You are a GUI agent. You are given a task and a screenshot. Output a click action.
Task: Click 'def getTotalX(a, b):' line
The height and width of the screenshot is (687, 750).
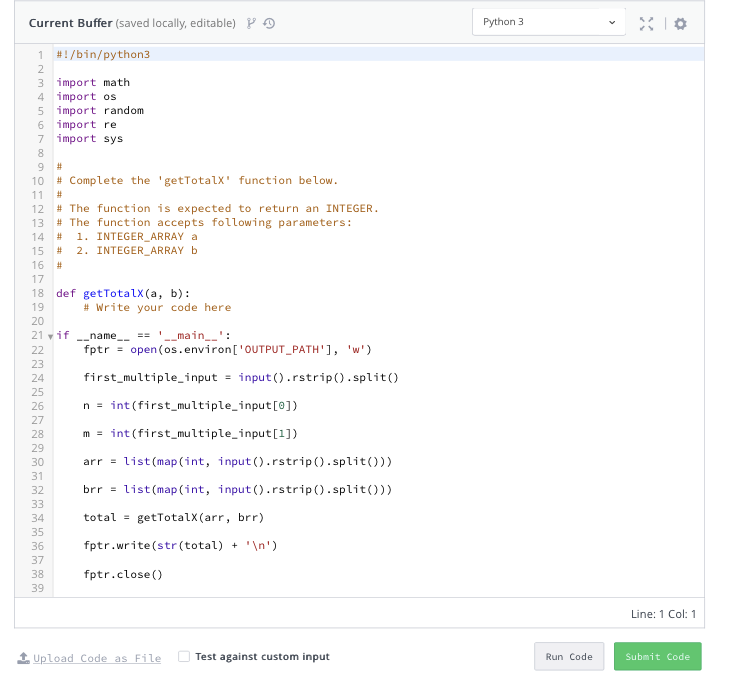coord(123,293)
